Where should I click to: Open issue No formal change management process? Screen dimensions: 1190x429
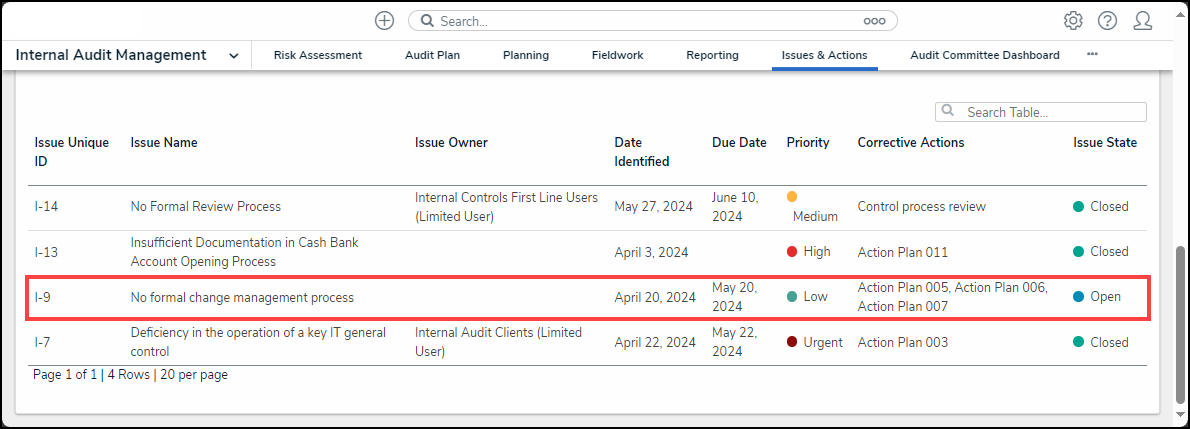(242, 297)
